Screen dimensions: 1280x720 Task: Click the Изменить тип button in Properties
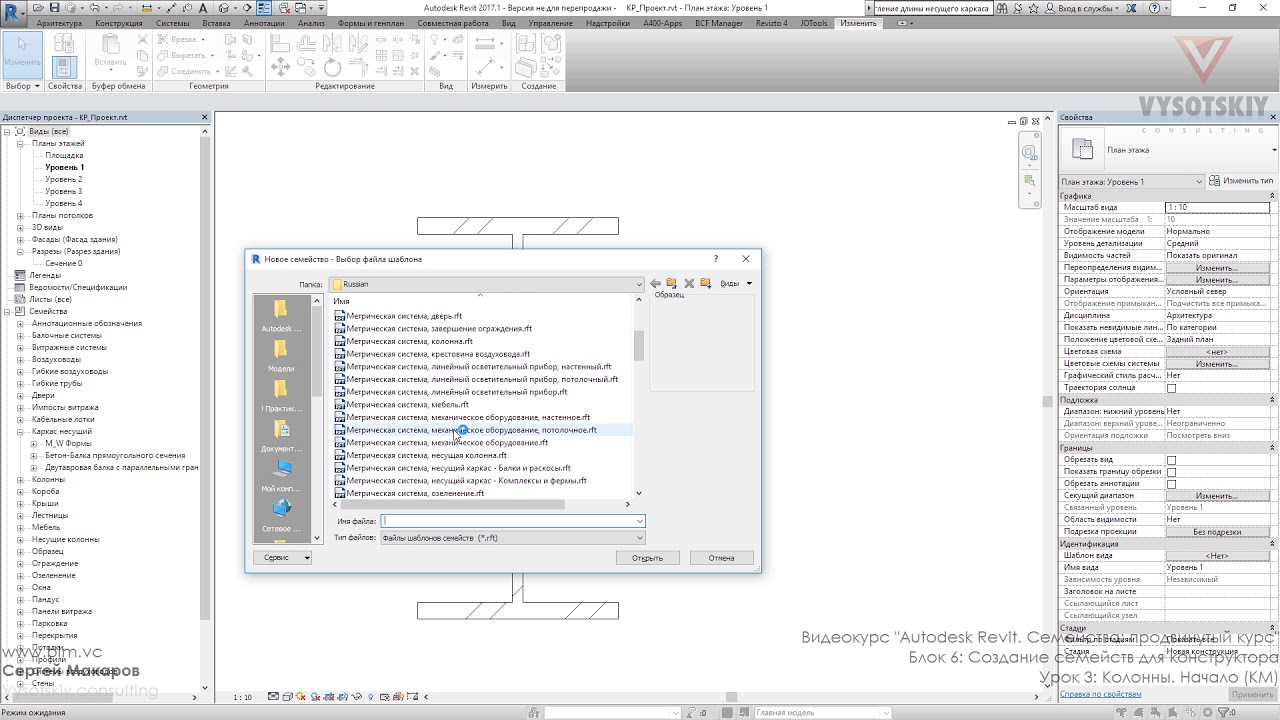click(x=1241, y=181)
